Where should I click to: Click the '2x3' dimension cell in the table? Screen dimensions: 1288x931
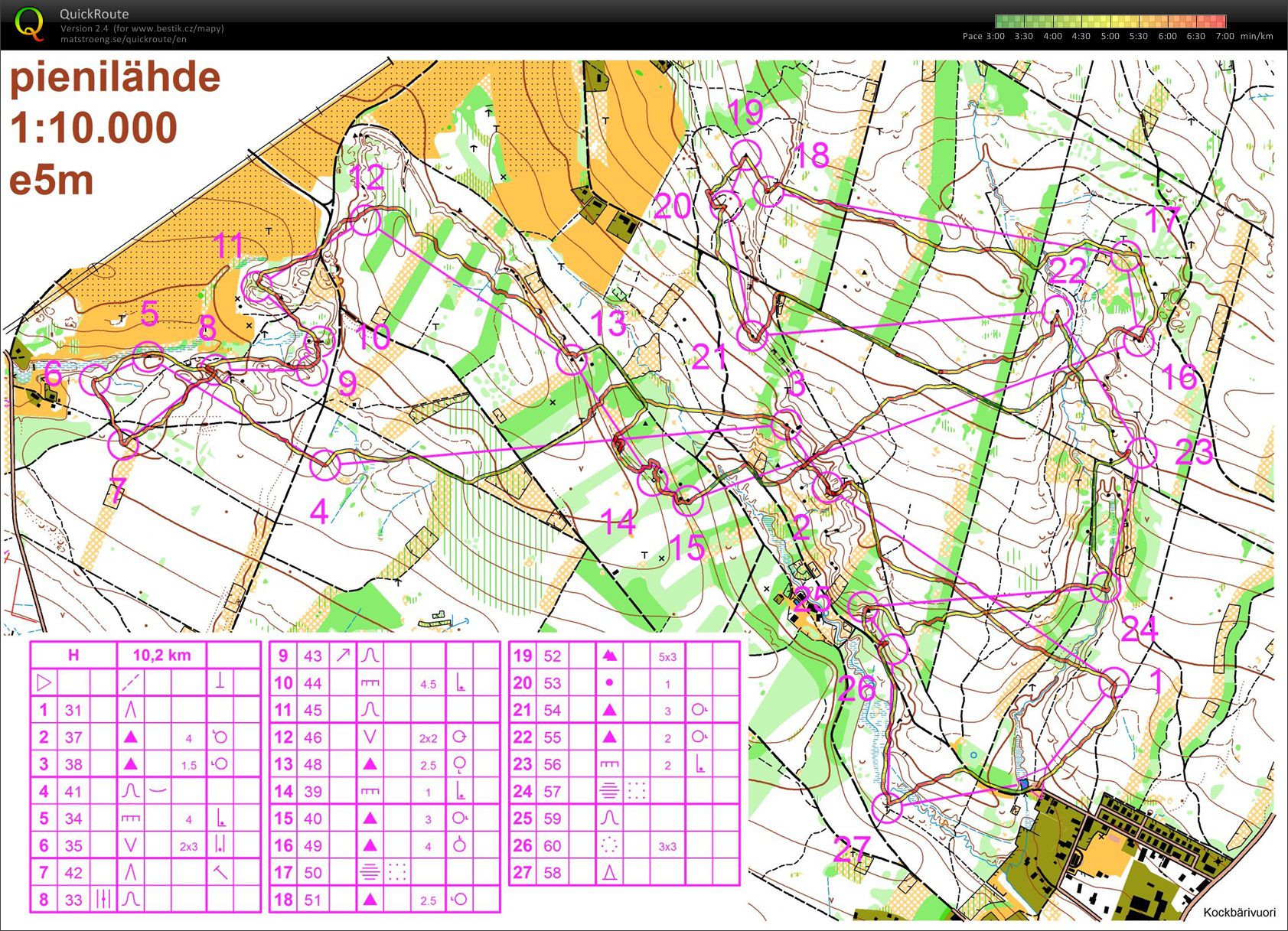pos(188,846)
